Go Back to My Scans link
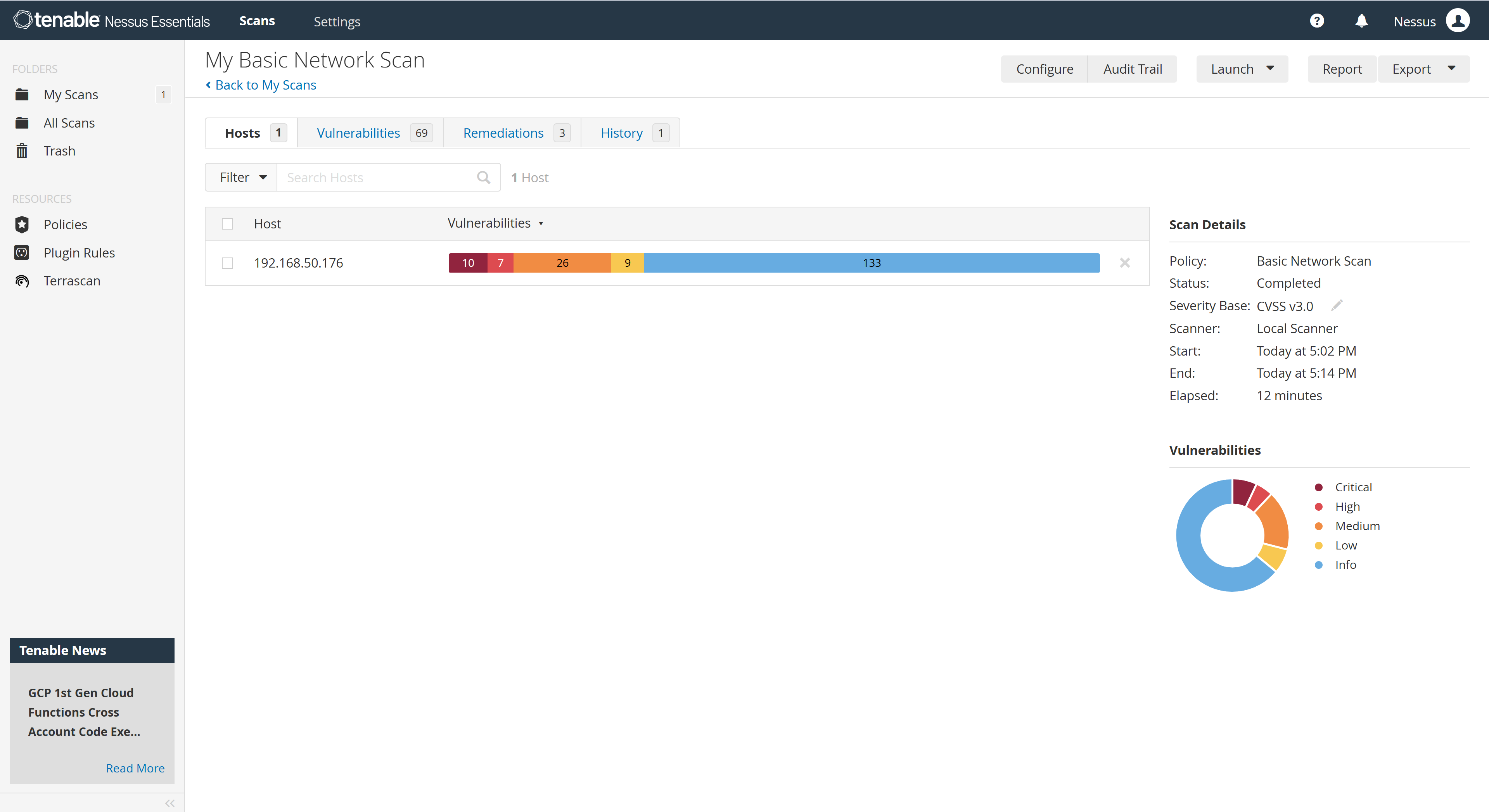The image size is (1489, 812). pos(265,85)
